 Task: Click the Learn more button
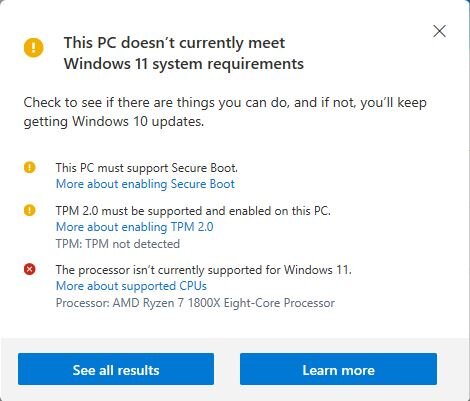coord(338,369)
